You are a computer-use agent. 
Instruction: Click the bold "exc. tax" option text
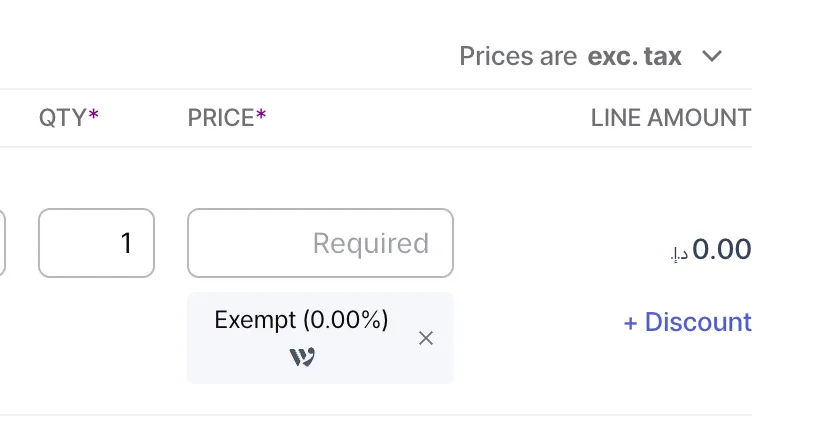(x=635, y=56)
